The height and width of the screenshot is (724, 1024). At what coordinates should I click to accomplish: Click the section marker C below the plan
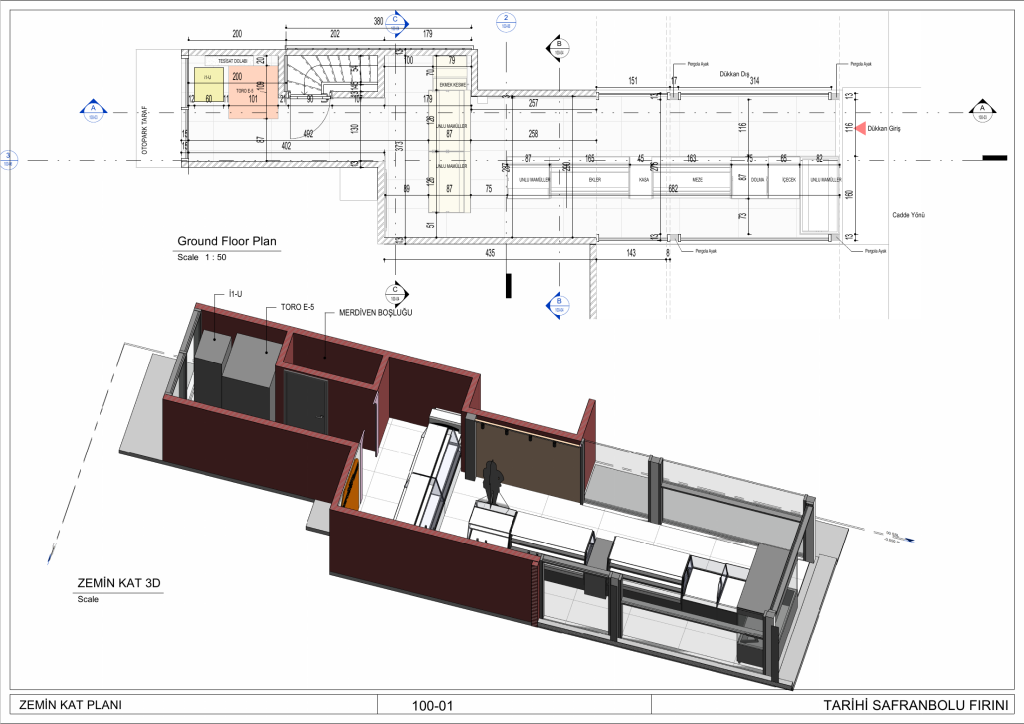(x=395, y=294)
